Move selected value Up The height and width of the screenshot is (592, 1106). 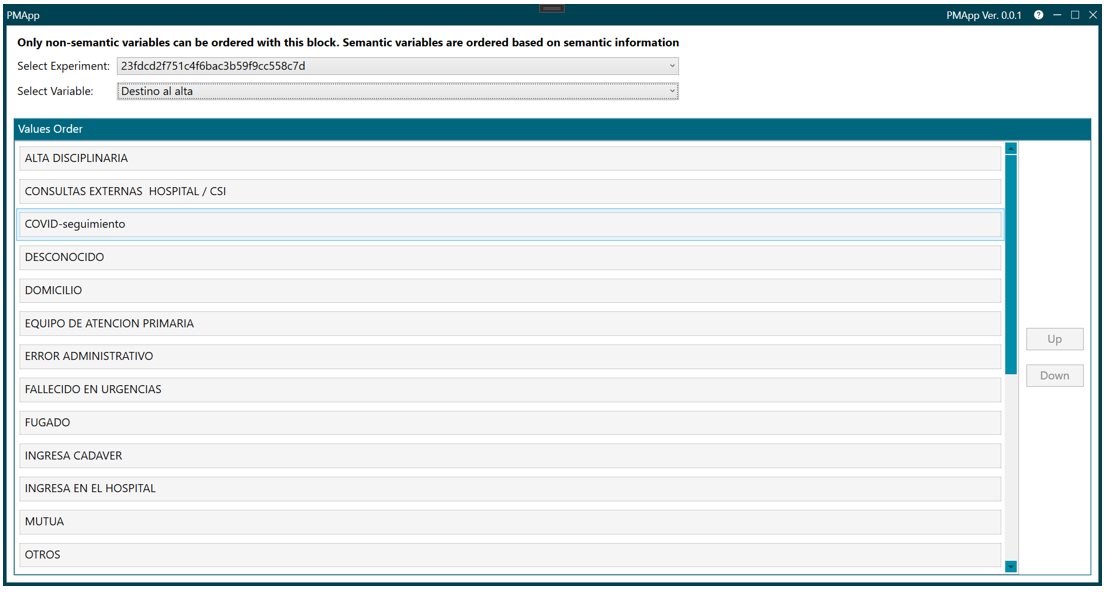1055,339
